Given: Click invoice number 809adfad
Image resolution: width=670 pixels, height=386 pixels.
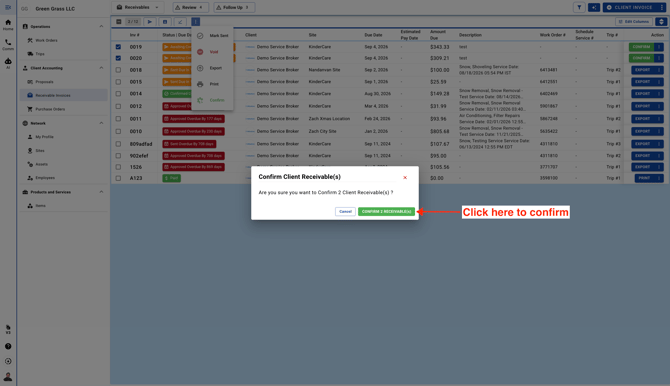Looking at the screenshot, I should coord(141,144).
